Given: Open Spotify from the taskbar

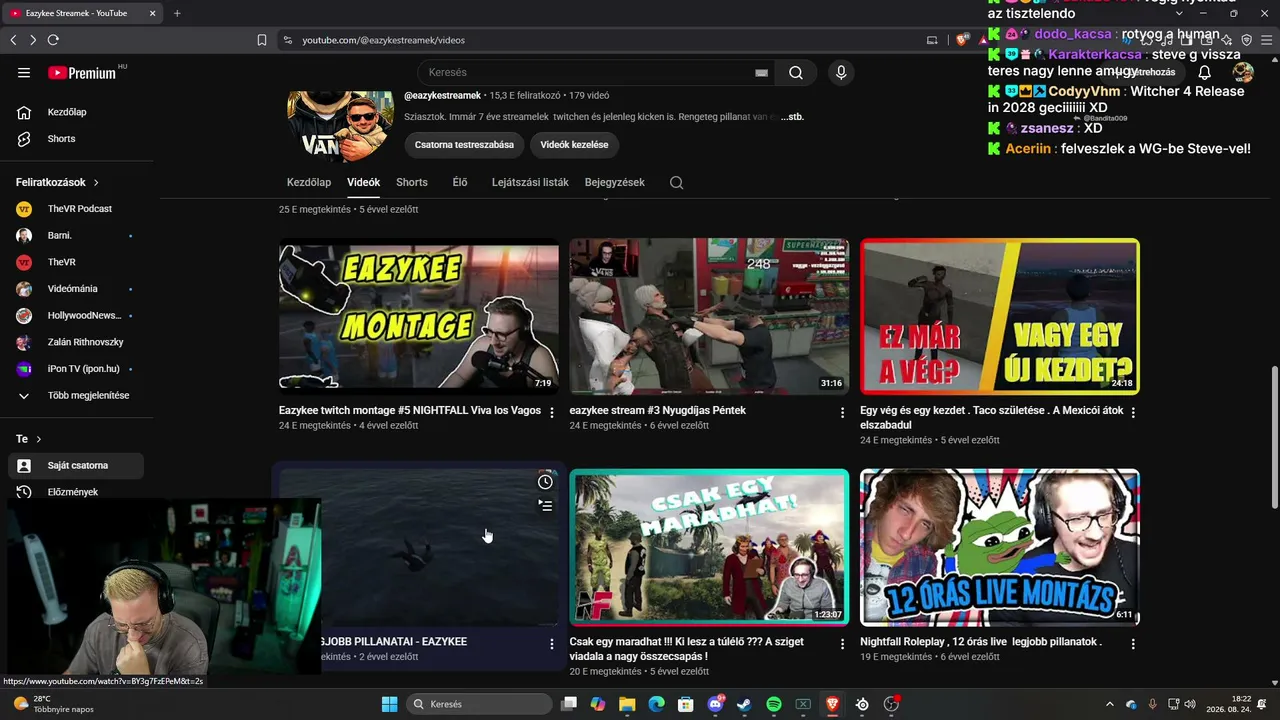Looking at the screenshot, I should point(774,704).
